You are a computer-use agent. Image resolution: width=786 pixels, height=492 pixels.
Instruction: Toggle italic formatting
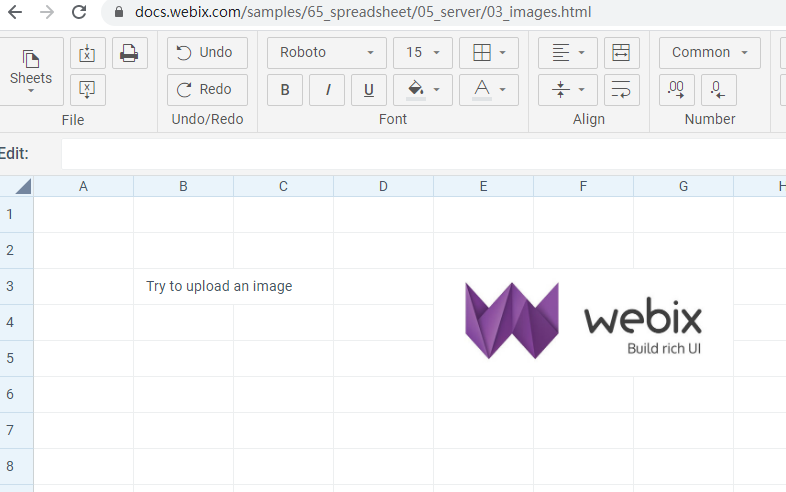click(x=327, y=90)
